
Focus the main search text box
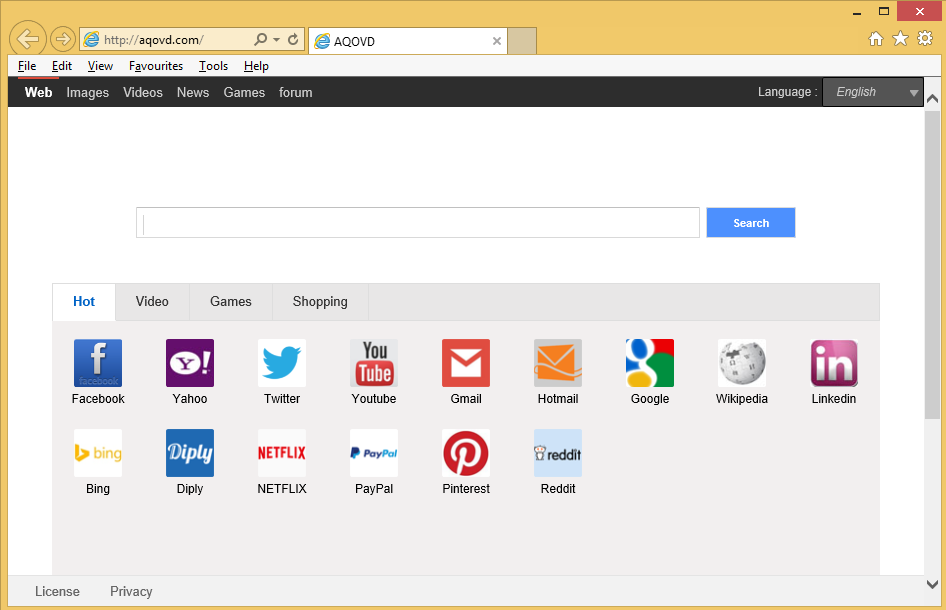pos(417,223)
